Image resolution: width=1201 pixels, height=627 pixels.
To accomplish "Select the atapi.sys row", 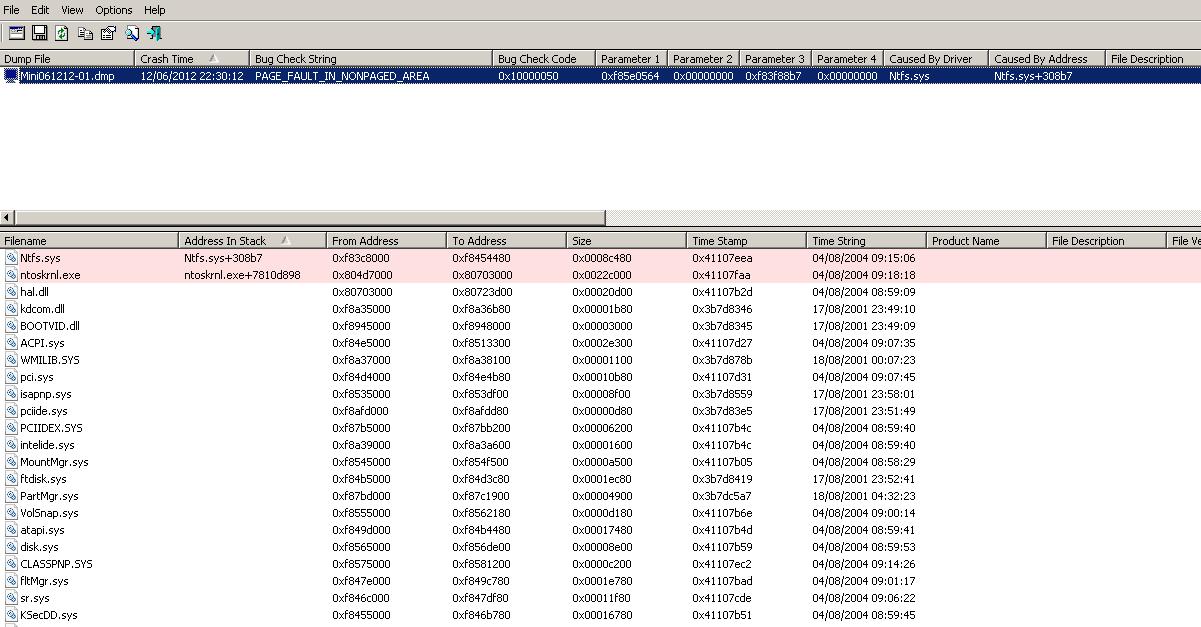I will pyautogui.click(x=600, y=530).
